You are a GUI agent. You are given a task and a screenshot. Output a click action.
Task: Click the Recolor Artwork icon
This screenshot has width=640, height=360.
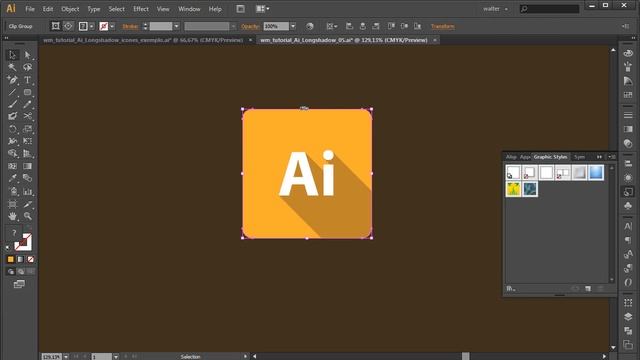pos(310,26)
